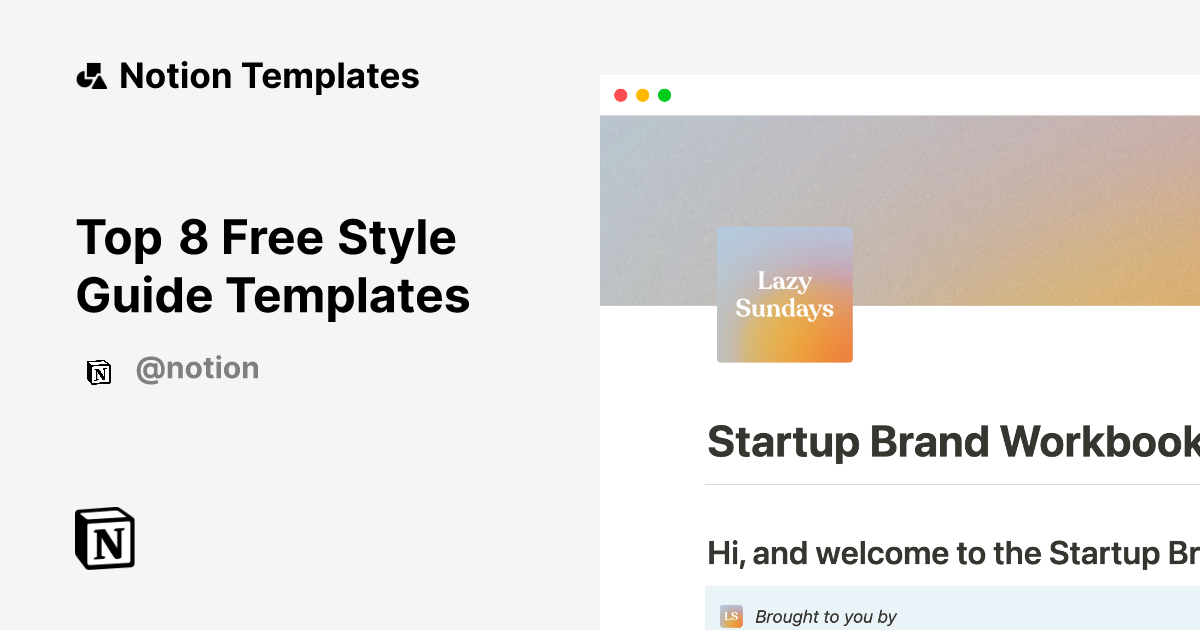
Task: Click the Startup Brand Workbook page title
Action: click(x=950, y=442)
